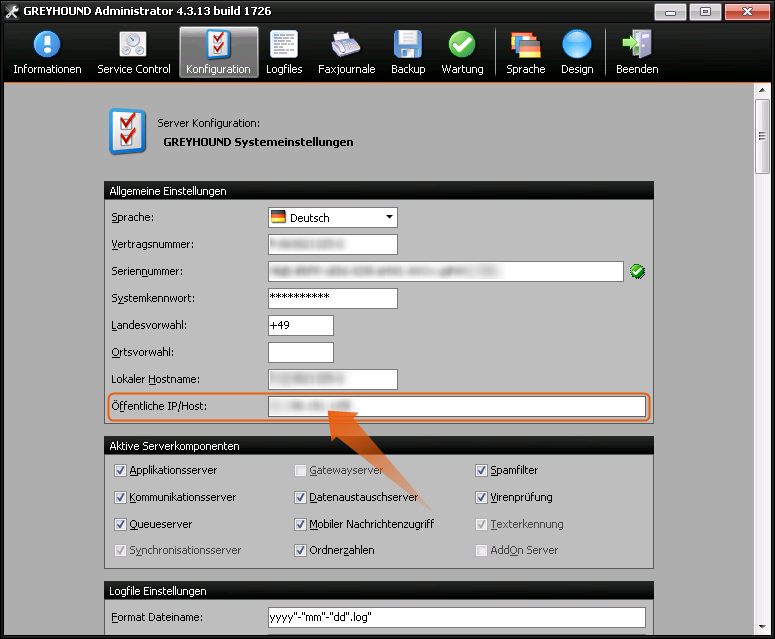The width and height of the screenshot is (775, 639).
Task: Open Faxjournale from the toolbar
Action: [346, 52]
